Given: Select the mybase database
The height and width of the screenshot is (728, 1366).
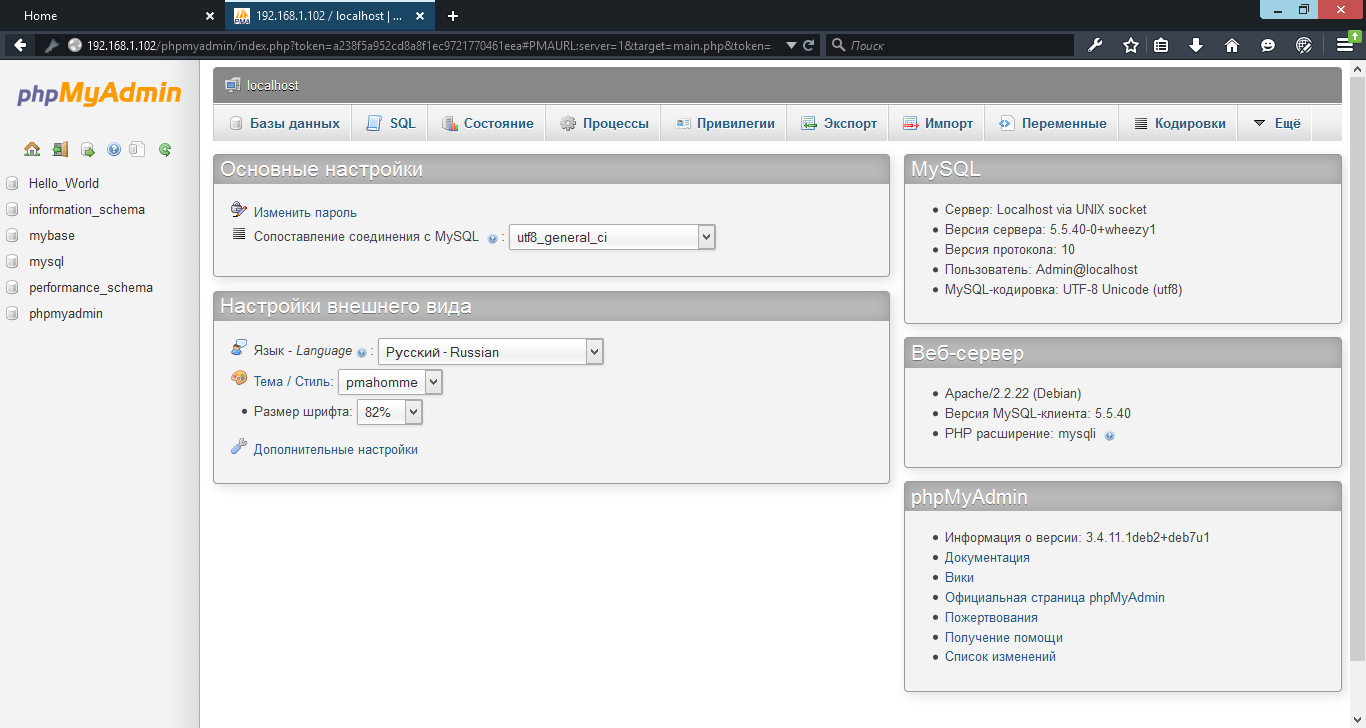Looking at the screenshot, I should pyautogui.click(x=52, y=236).
